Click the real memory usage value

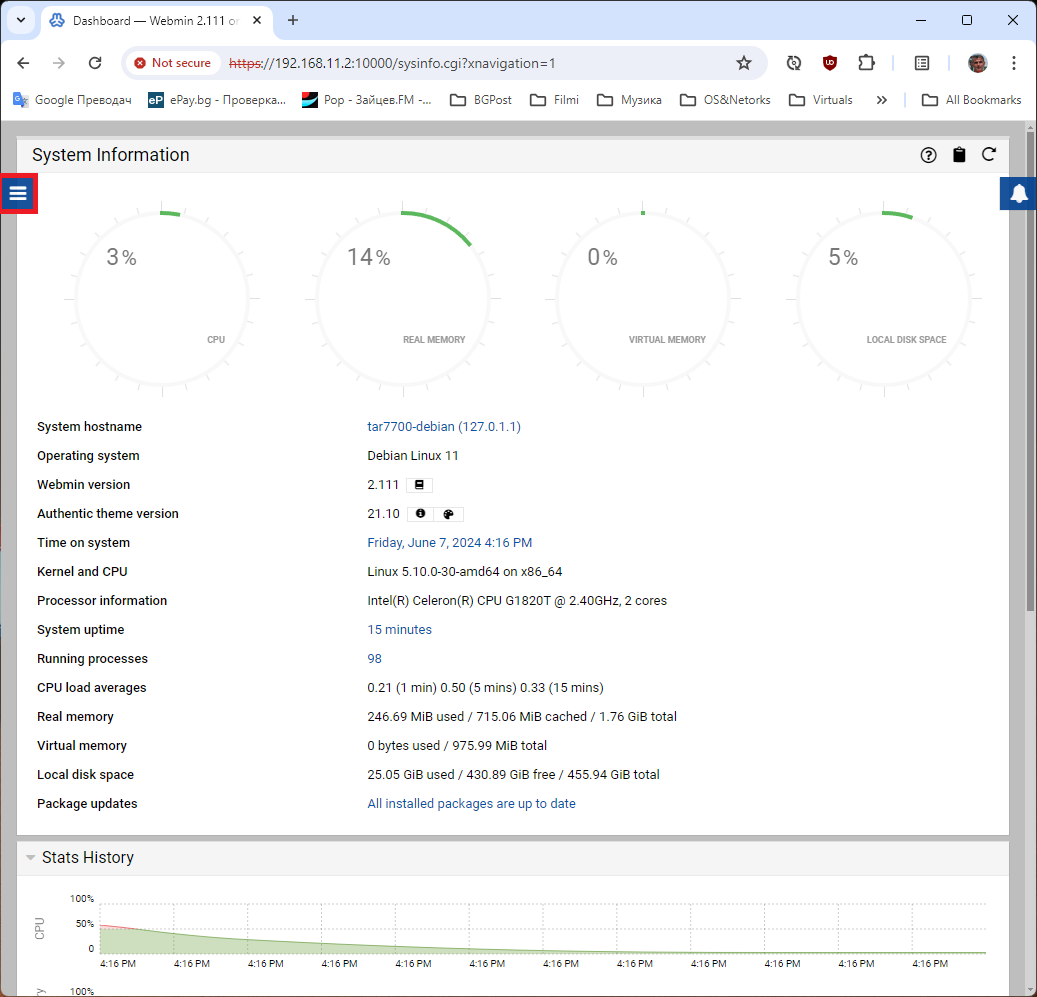coord(522,717)
